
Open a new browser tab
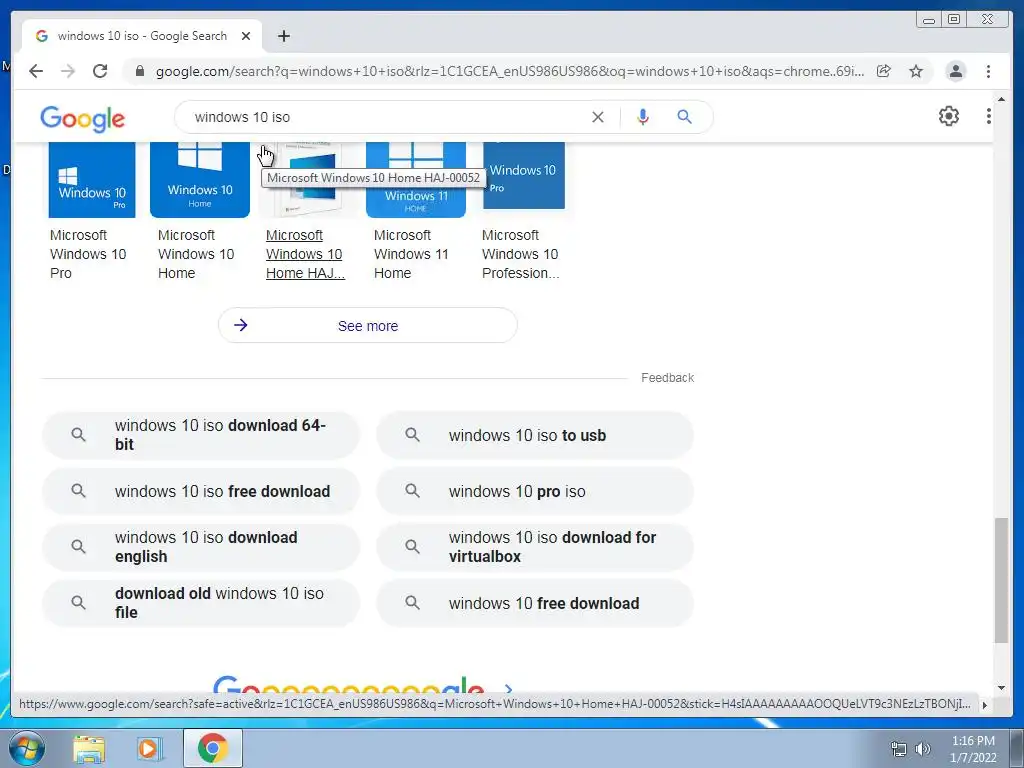283,36
